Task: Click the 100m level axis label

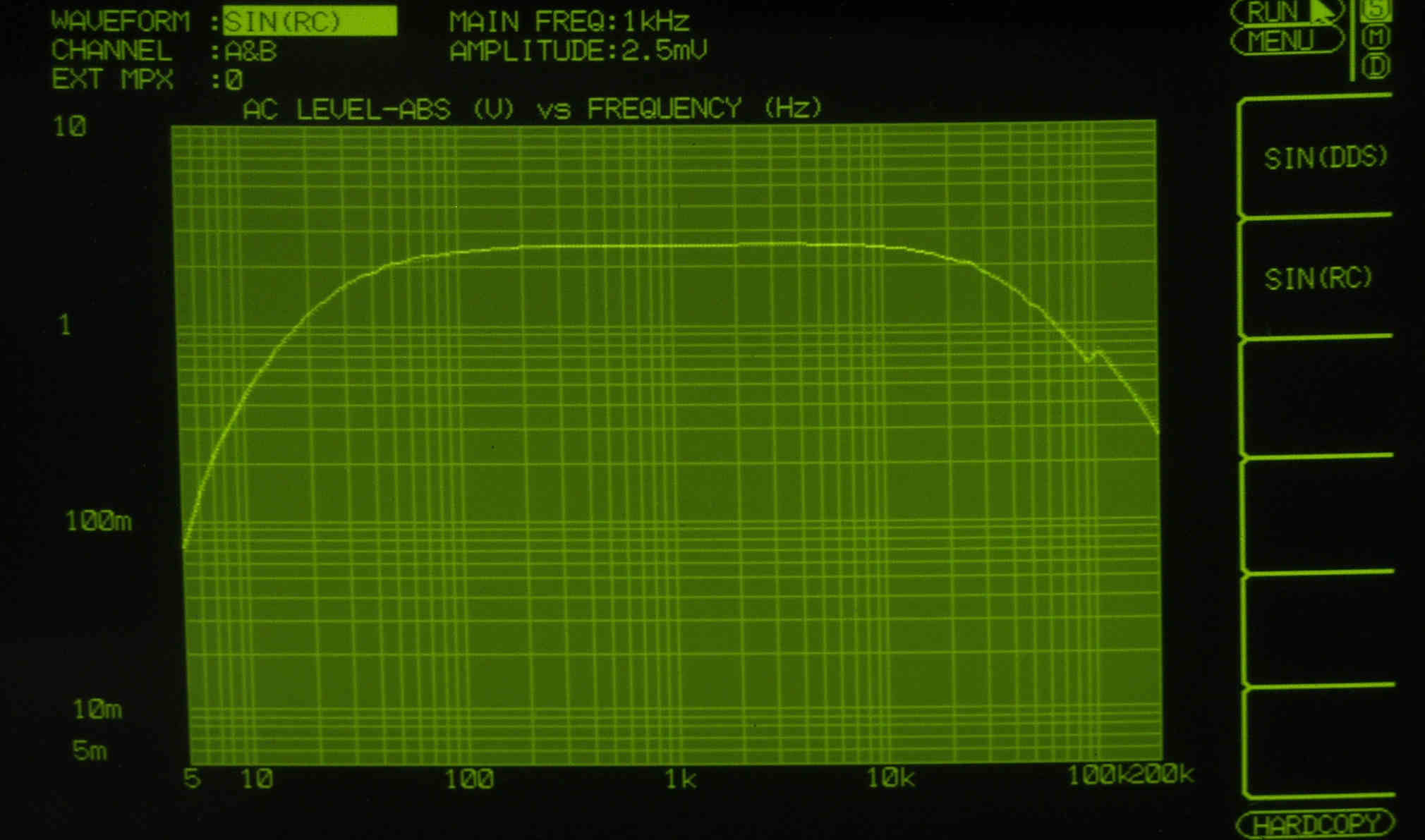Action: pyautogui.click(x=99, y=521)
